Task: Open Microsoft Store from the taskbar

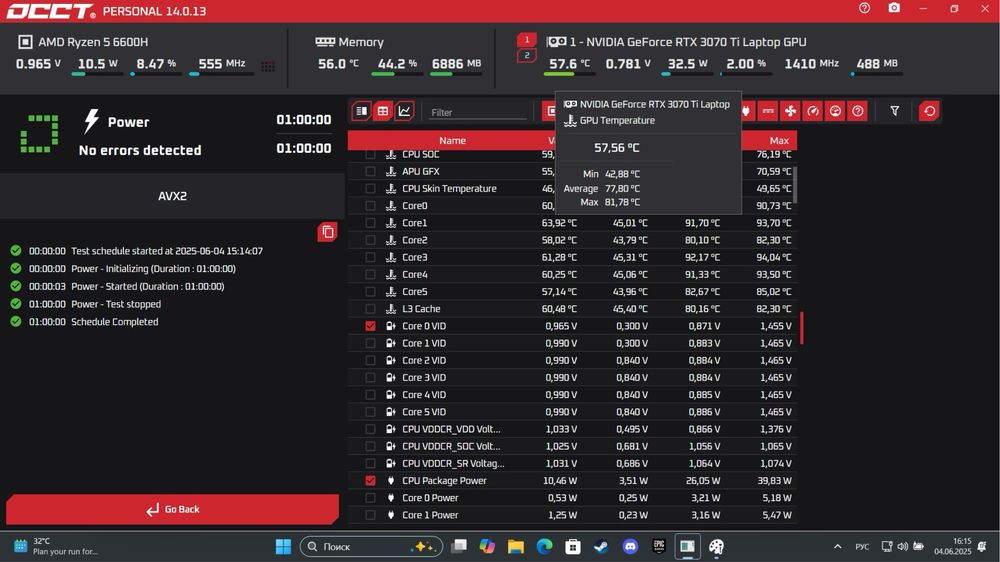Action: pyautogui.click(x=573, y=547)
